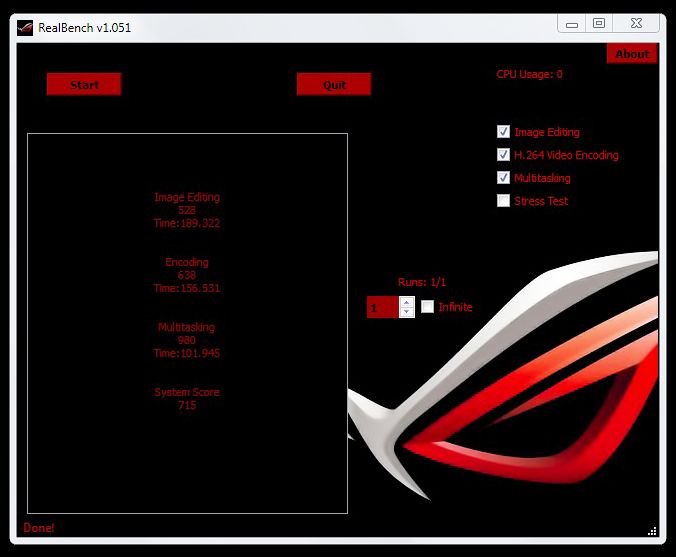
Task: Click the Image Editing score '528'
Action: (187, 210)
